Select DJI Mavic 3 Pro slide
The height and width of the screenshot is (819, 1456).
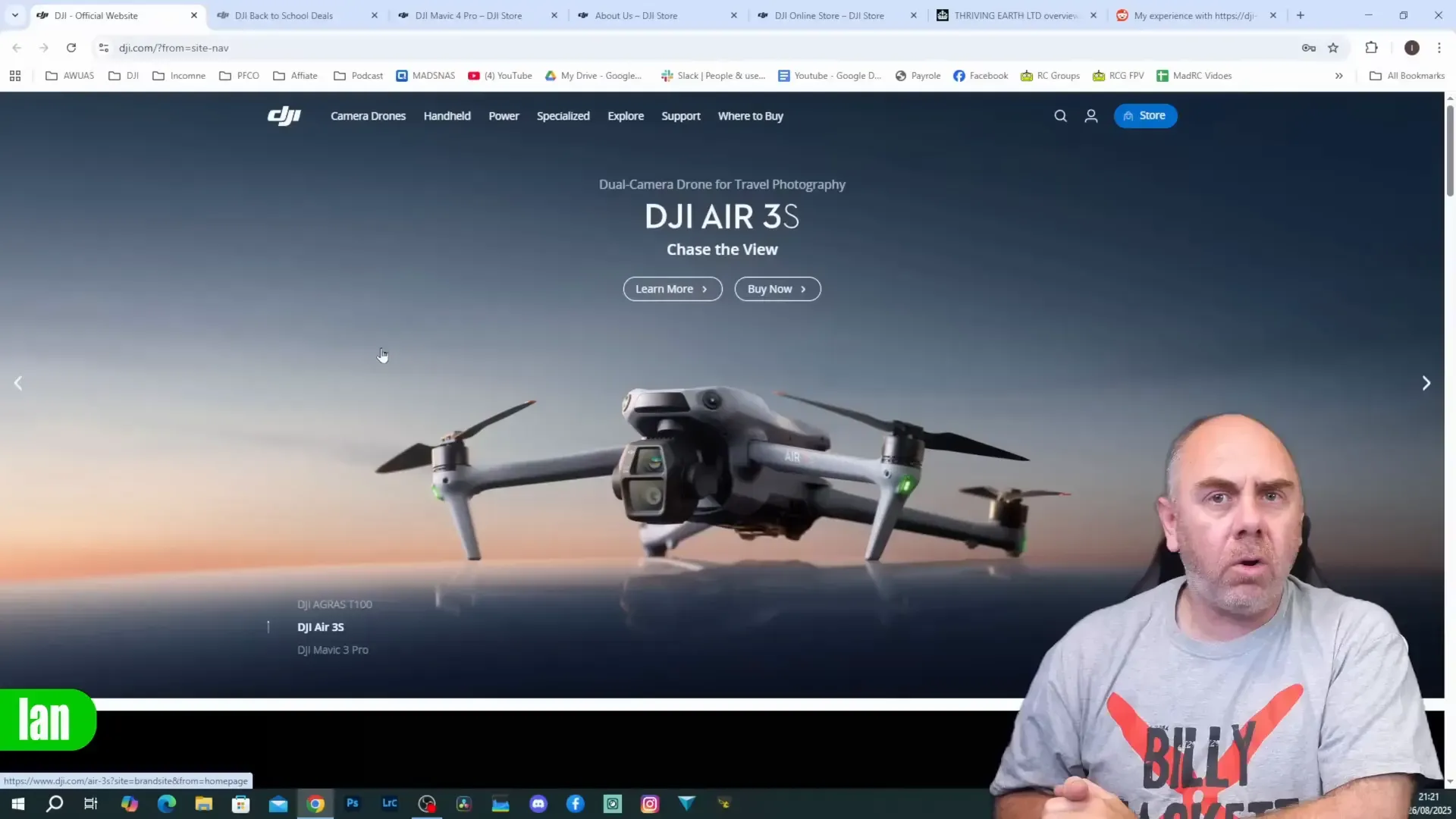(x=333, y=650)
